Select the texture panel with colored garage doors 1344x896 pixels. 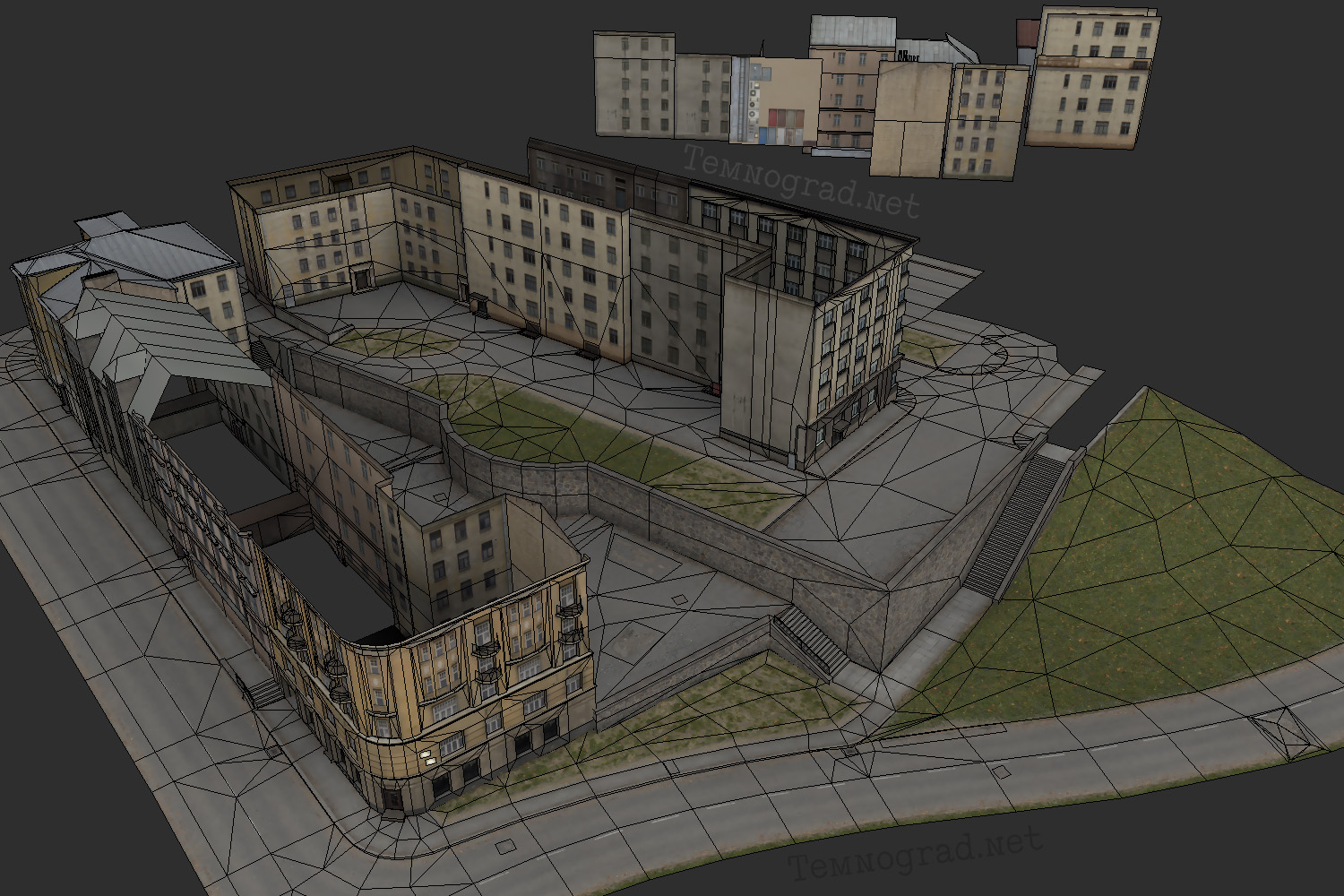pos(776,101)
